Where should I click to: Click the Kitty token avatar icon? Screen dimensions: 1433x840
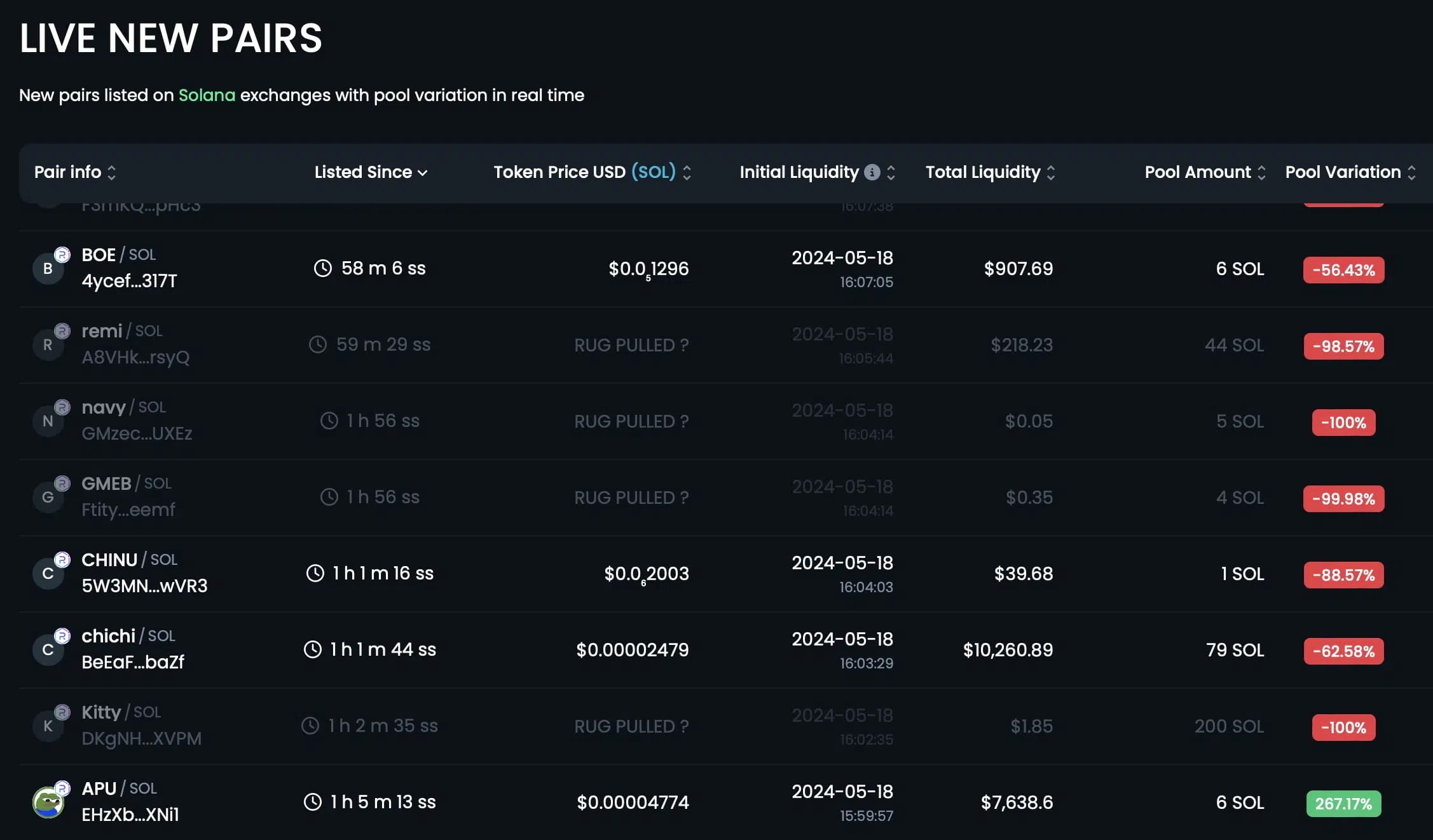coord(48,726)
